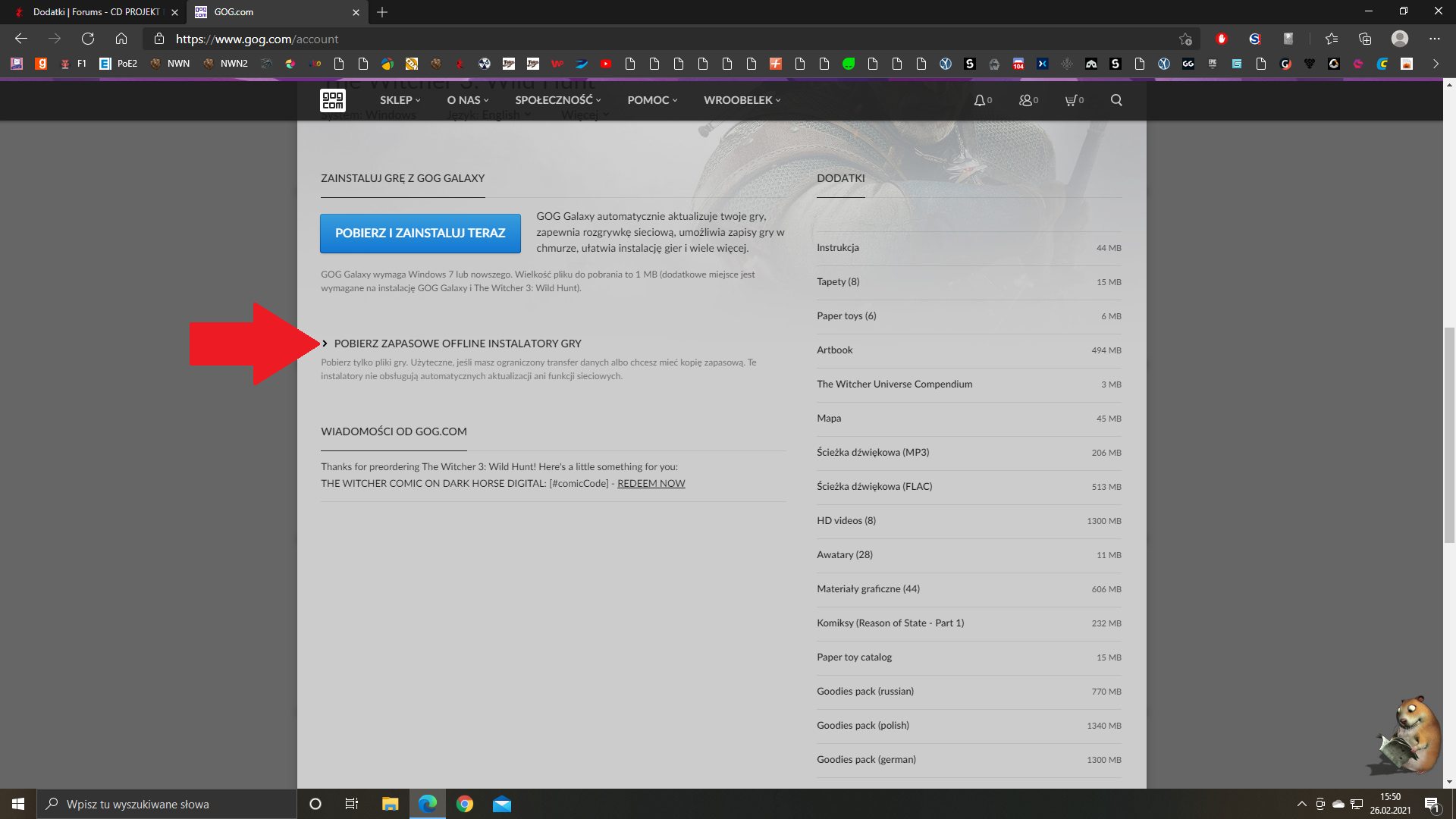
Task: Download Tapety (8) extra
Action: point(968,282)
